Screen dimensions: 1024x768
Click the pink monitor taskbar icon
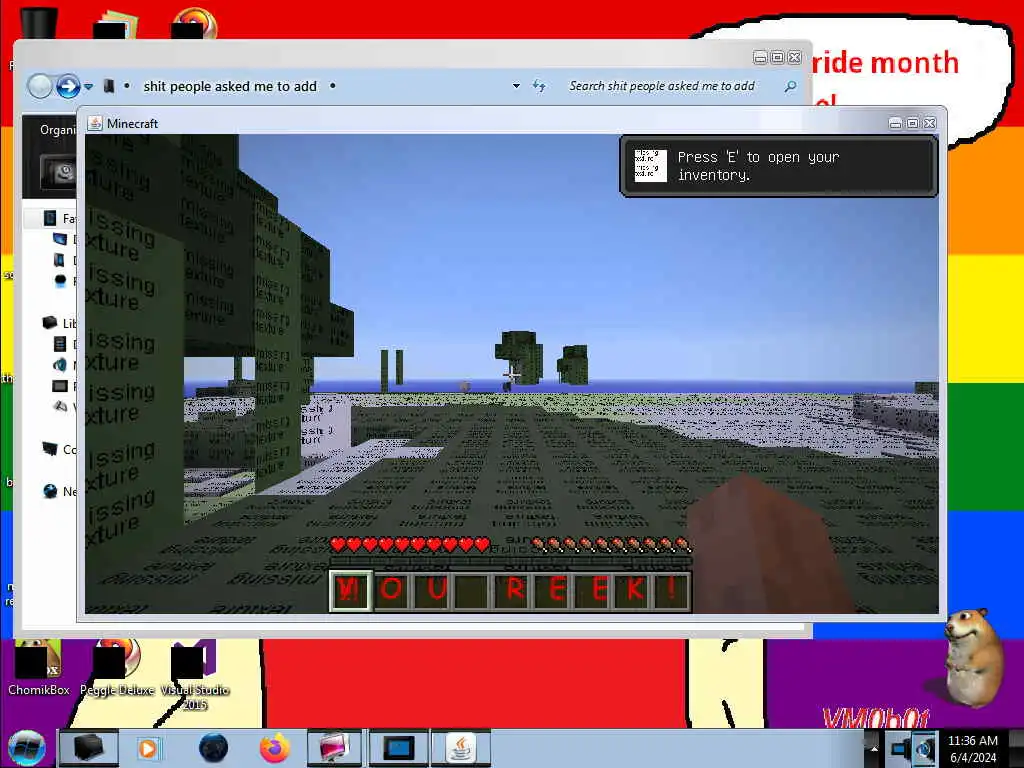tap(334, 748)
